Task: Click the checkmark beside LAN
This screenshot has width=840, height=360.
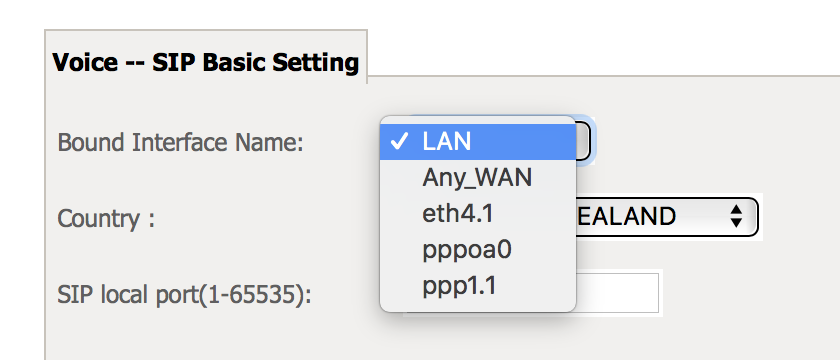Action: (400, 142)
